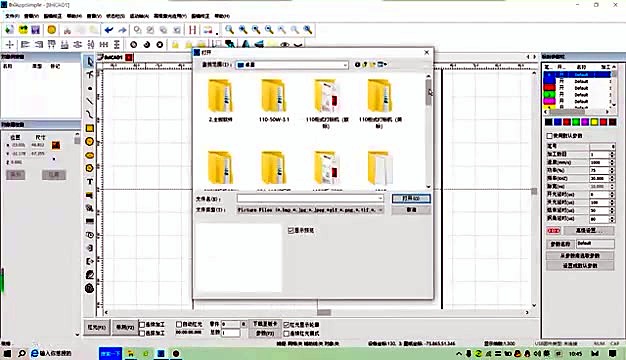Viewport: 626px width, 360px height.
Task: Click the new document icon in toolbar
Action: [9, 30]
